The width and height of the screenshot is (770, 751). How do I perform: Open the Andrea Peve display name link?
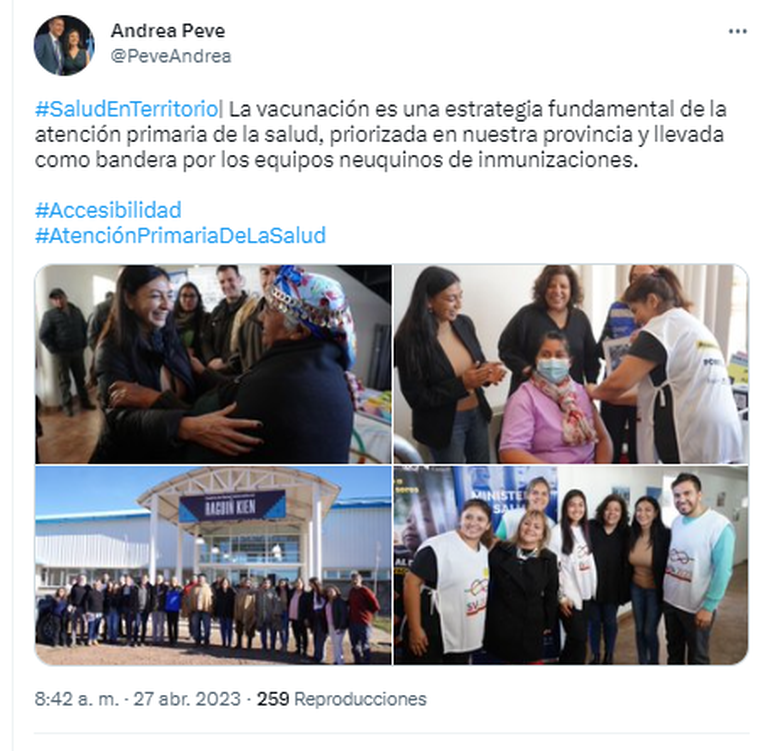coord(168,31)
